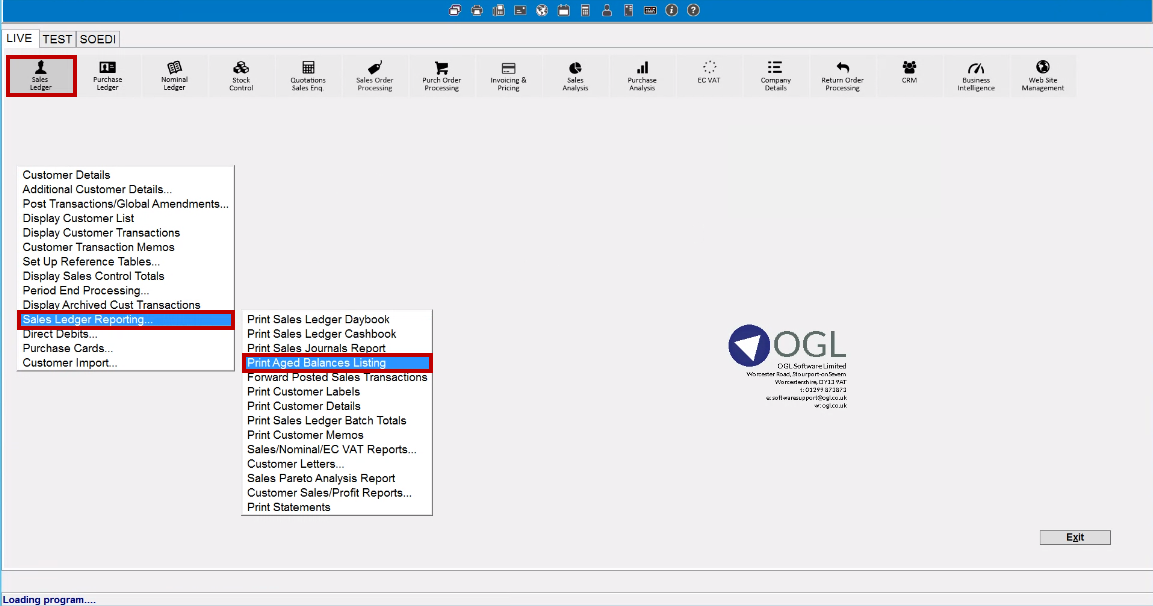1153x606 pixels.
Task: Click the fax machine icon in top bar
Action: pos(499,10)
